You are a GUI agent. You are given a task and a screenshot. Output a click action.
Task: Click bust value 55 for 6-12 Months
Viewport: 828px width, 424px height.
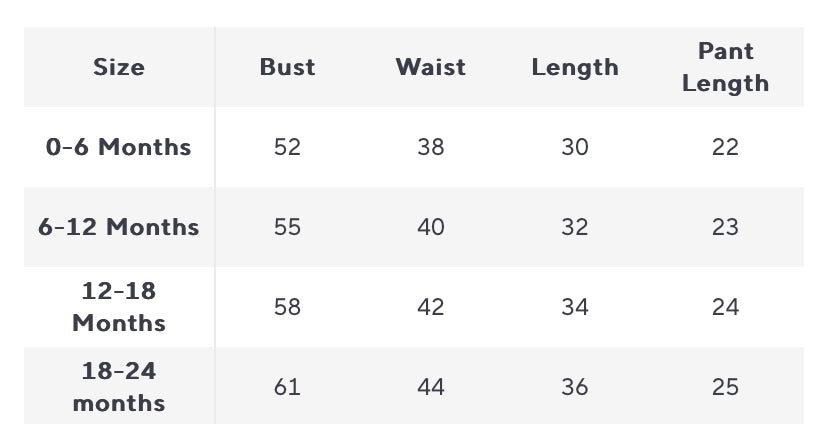tap(287, 227)
